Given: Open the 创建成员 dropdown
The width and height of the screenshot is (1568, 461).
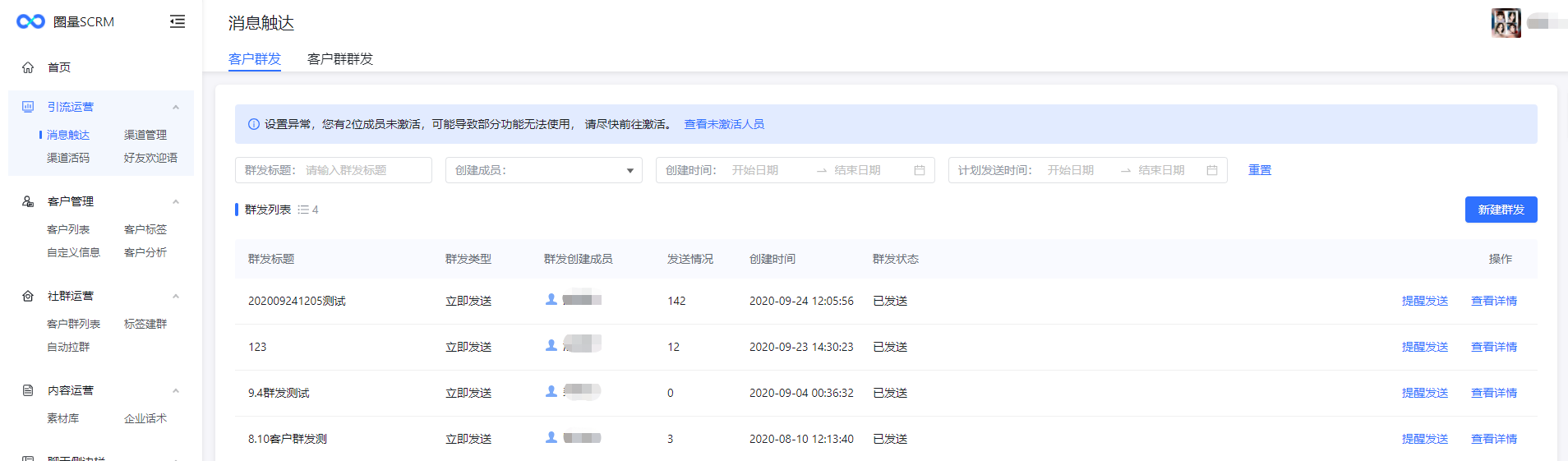Looking at the screenshot, I should pos(543,170).
